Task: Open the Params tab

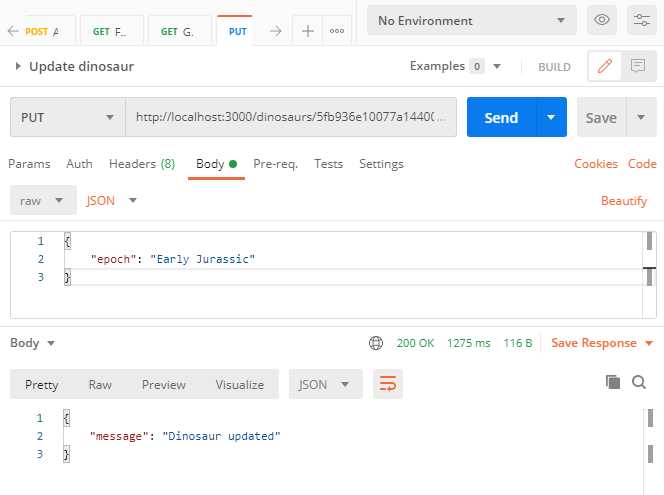Action: coord(29,164)
